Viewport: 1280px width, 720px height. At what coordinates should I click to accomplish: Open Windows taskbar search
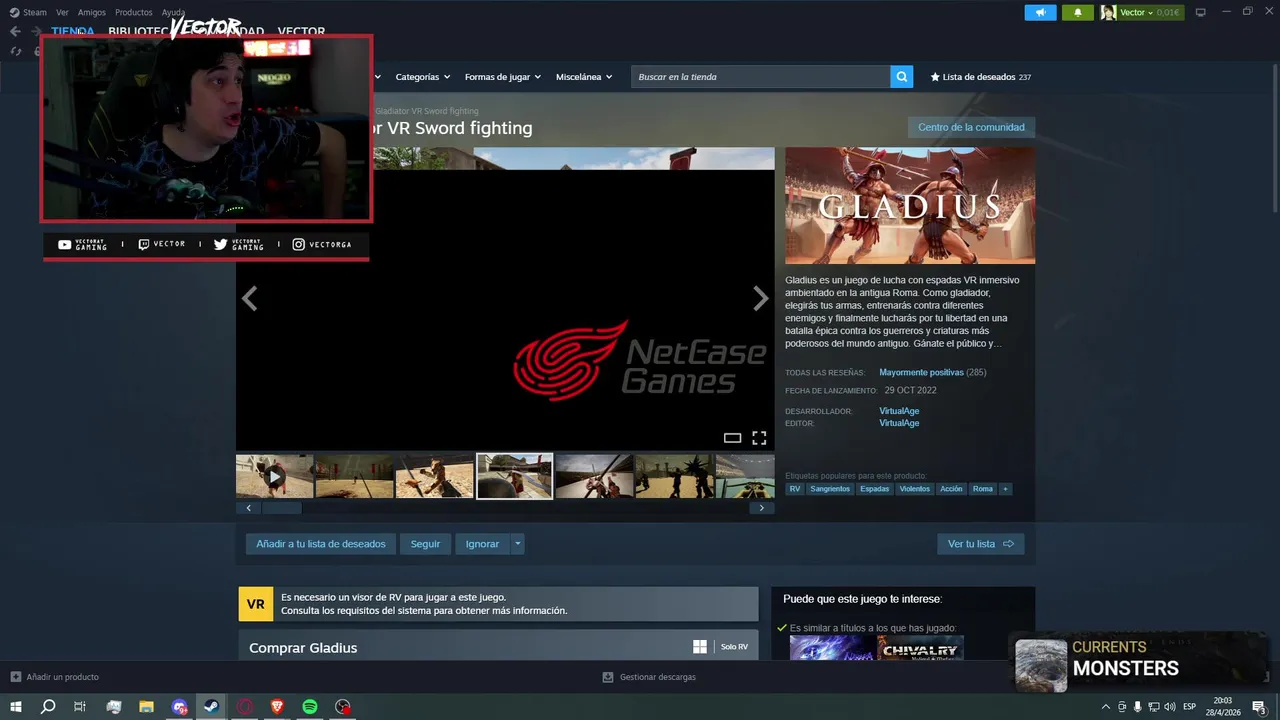pos(48,707)
